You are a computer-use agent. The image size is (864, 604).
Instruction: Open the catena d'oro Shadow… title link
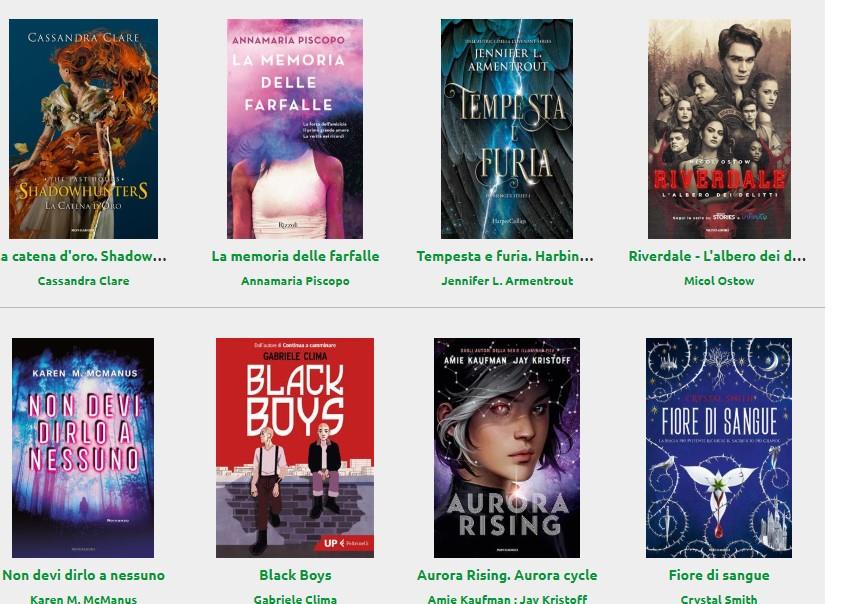click(x=83, y=256)
